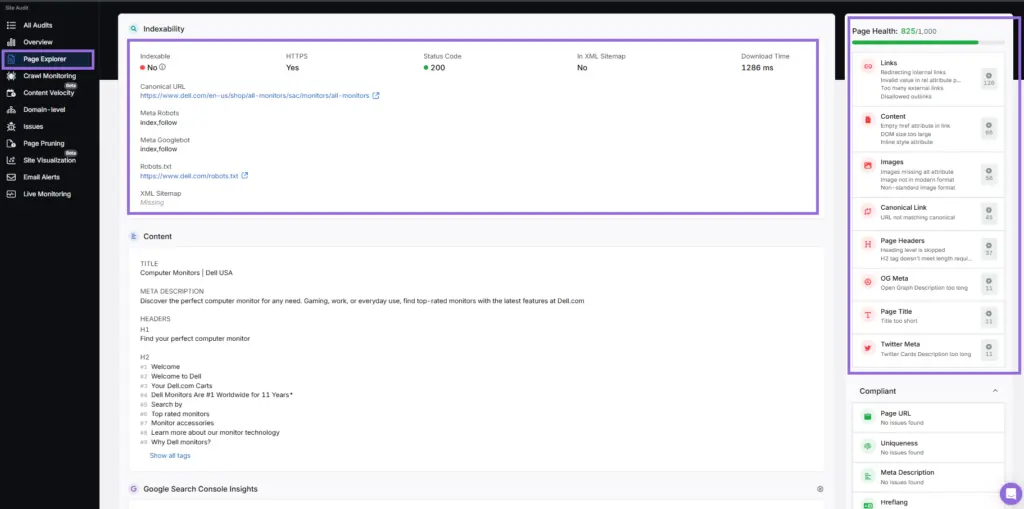Click 'Heading level is skipped' issue text
The height and width of the screenshot is (509, 1024).
(x=910, y=250)
